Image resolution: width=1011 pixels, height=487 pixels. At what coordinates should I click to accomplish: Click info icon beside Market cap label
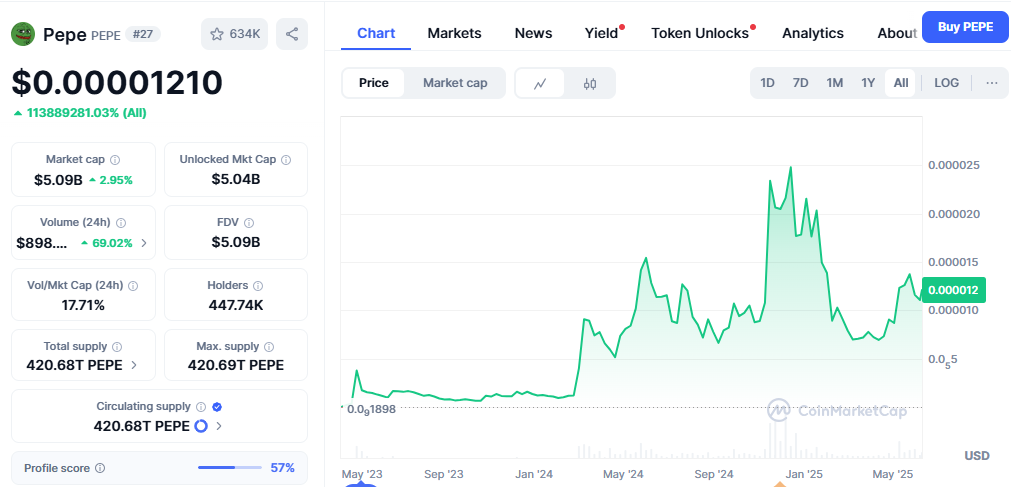(115, 159)
